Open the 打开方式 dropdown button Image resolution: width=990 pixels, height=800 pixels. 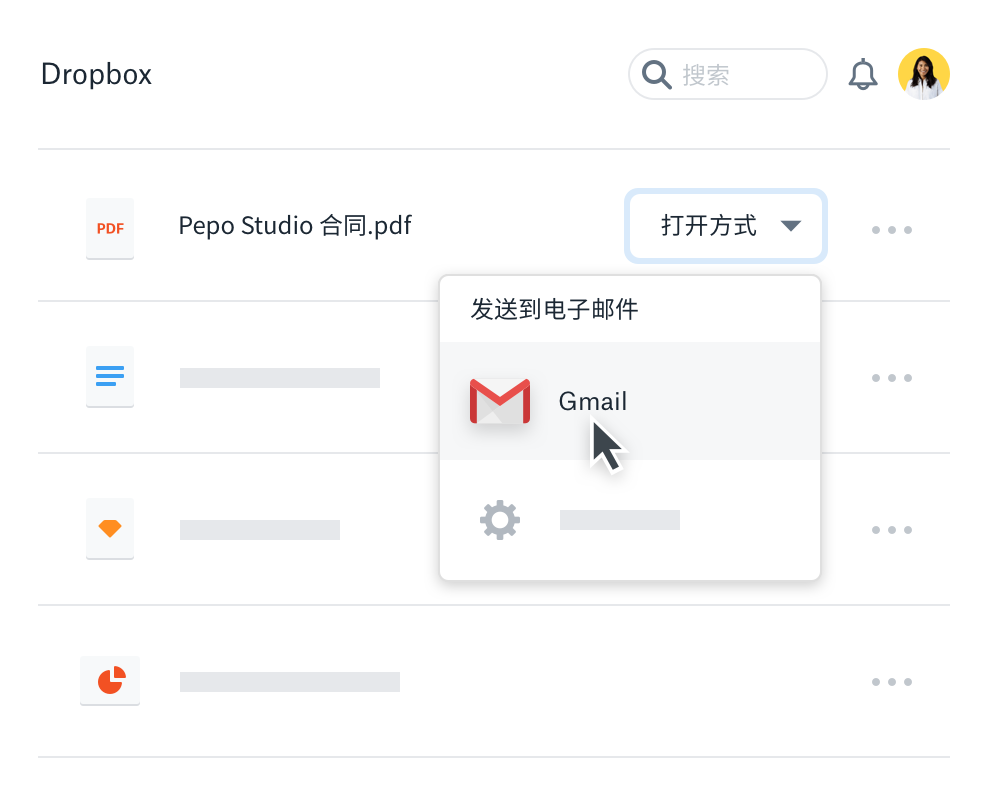[x=725, y=225]
